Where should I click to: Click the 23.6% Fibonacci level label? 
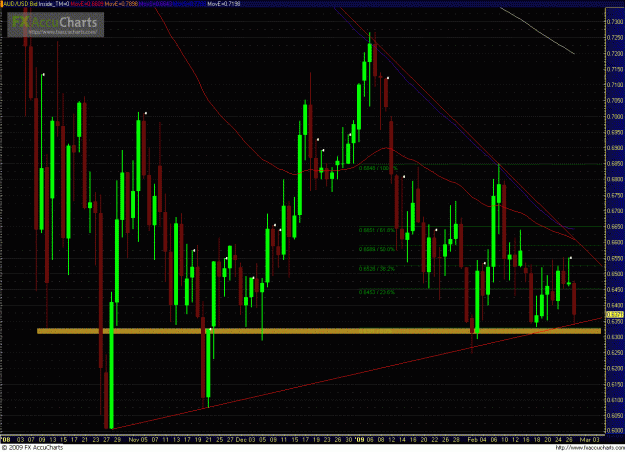pos(377,292)
